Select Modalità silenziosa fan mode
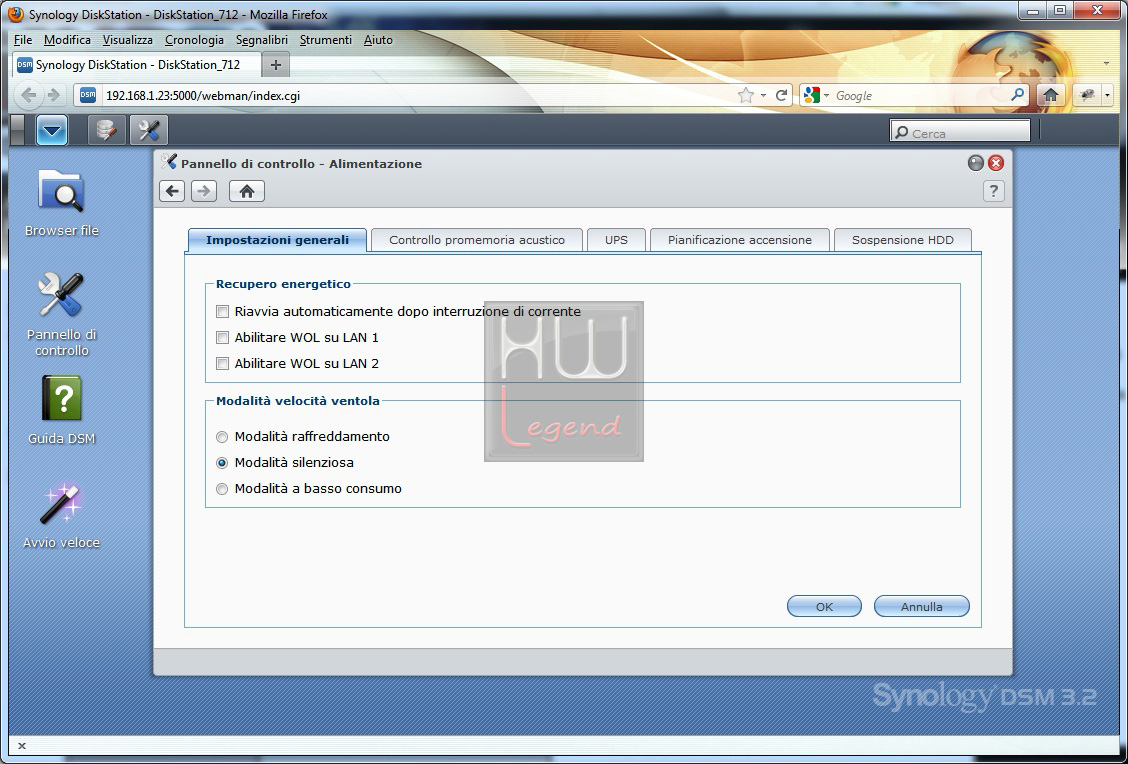 [x=222, y=463]
